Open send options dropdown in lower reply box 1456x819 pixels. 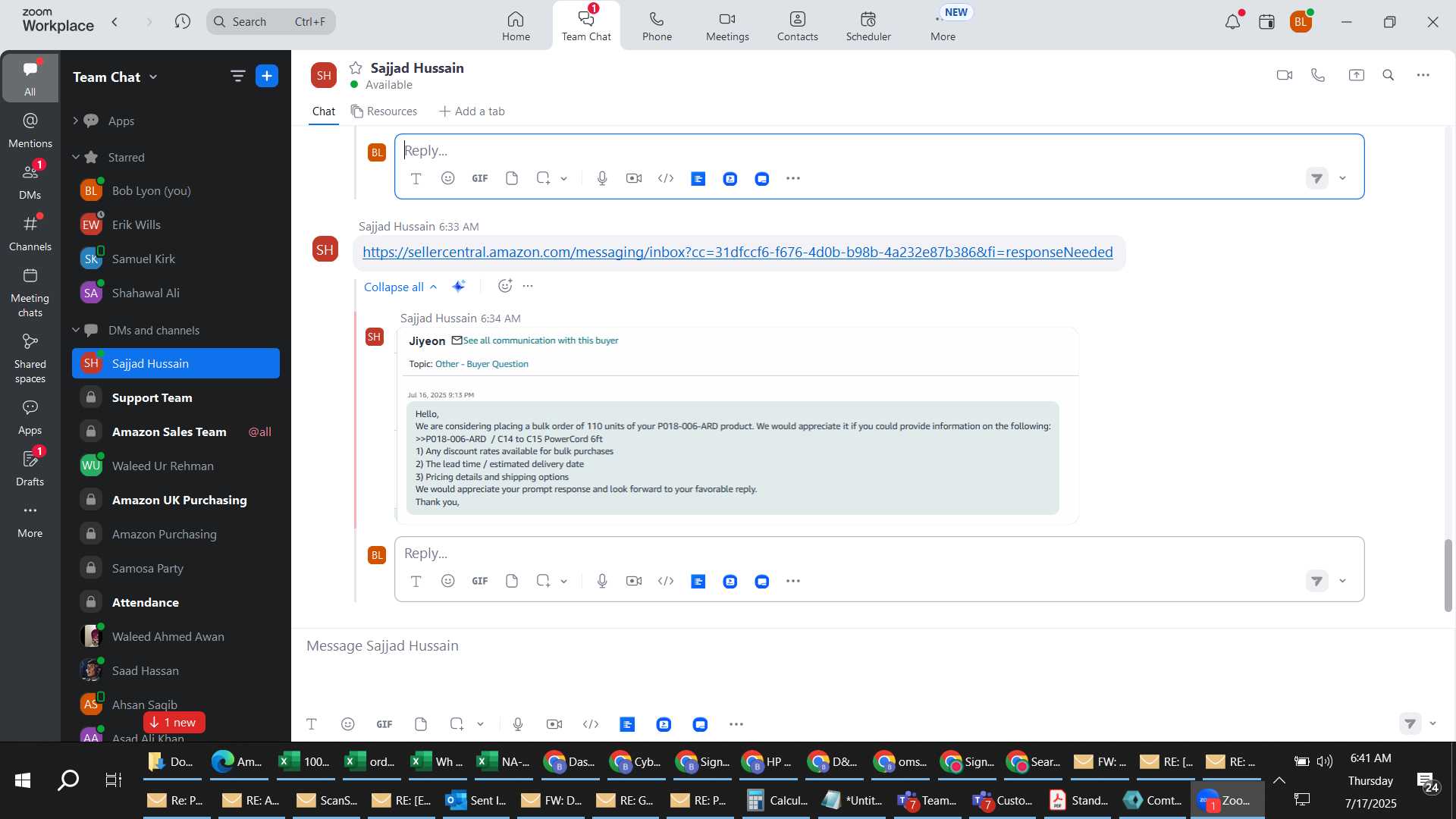pyautogui.click(x=1343, y=581)
